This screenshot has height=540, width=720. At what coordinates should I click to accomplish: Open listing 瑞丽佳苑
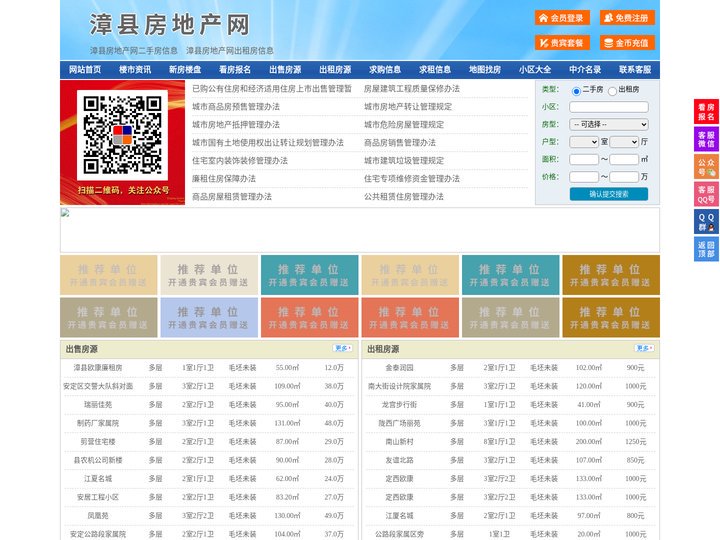(x=98, y=405)
